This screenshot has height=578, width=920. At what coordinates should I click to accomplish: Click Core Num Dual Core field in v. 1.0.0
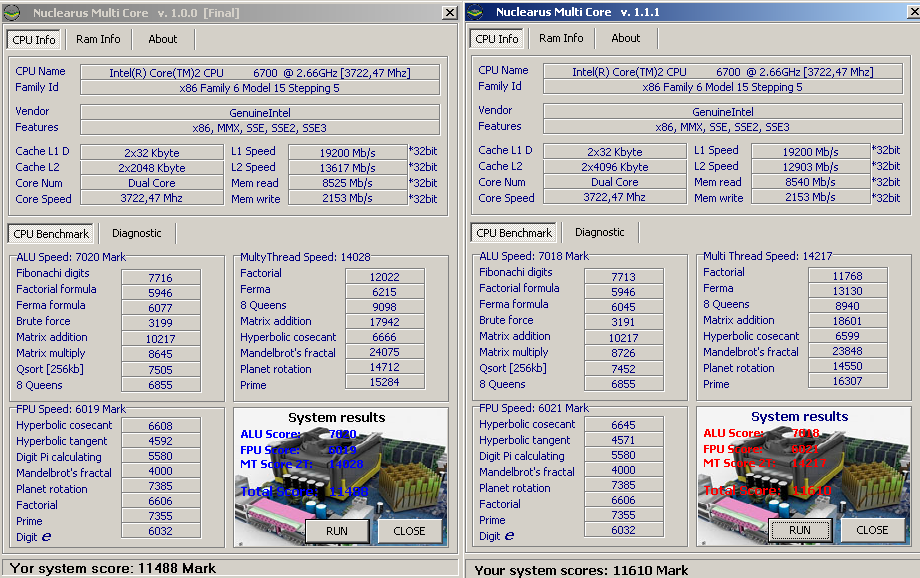click(152, 183)
